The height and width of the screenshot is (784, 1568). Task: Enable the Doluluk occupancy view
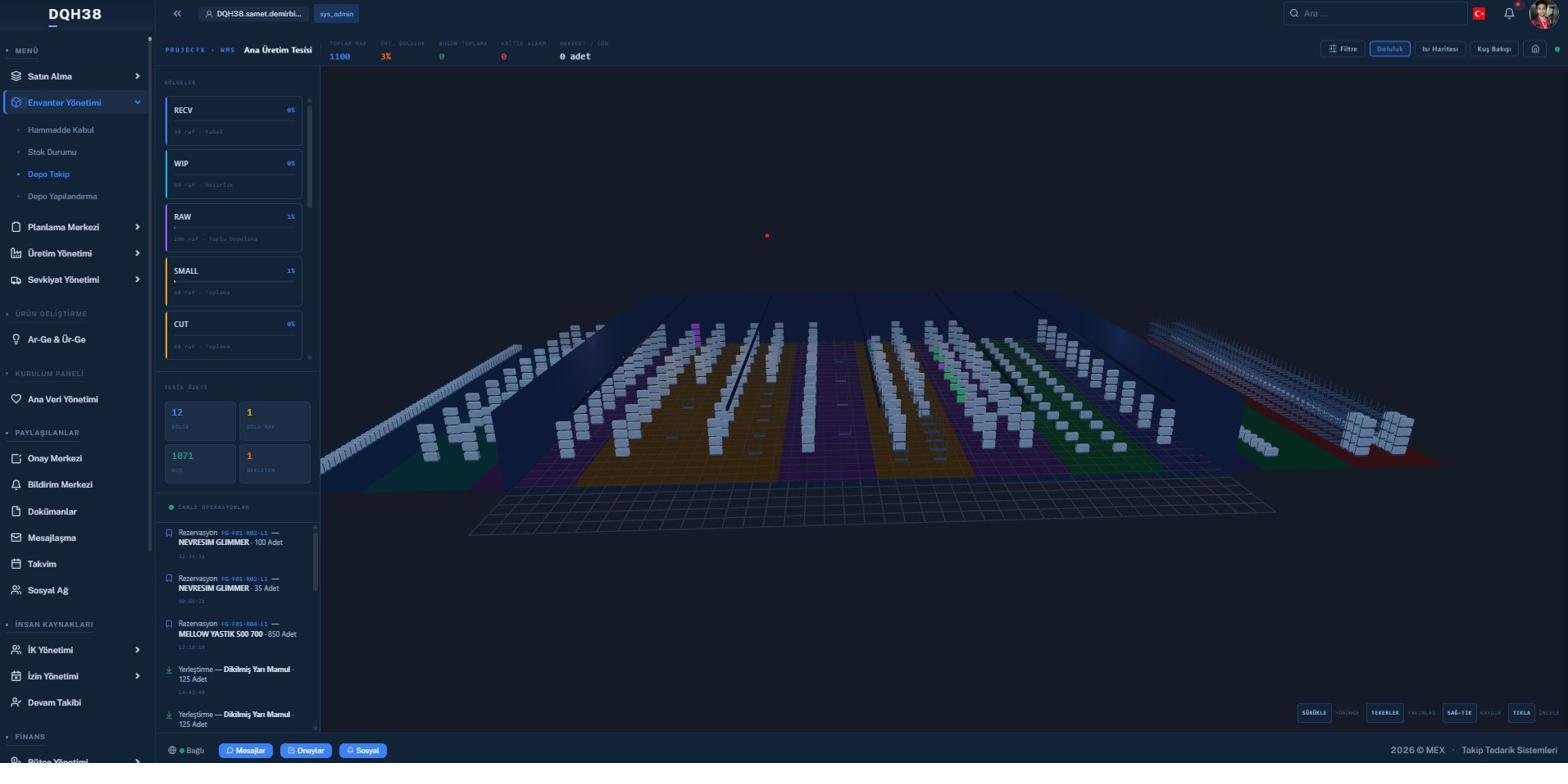(1390, 49)
